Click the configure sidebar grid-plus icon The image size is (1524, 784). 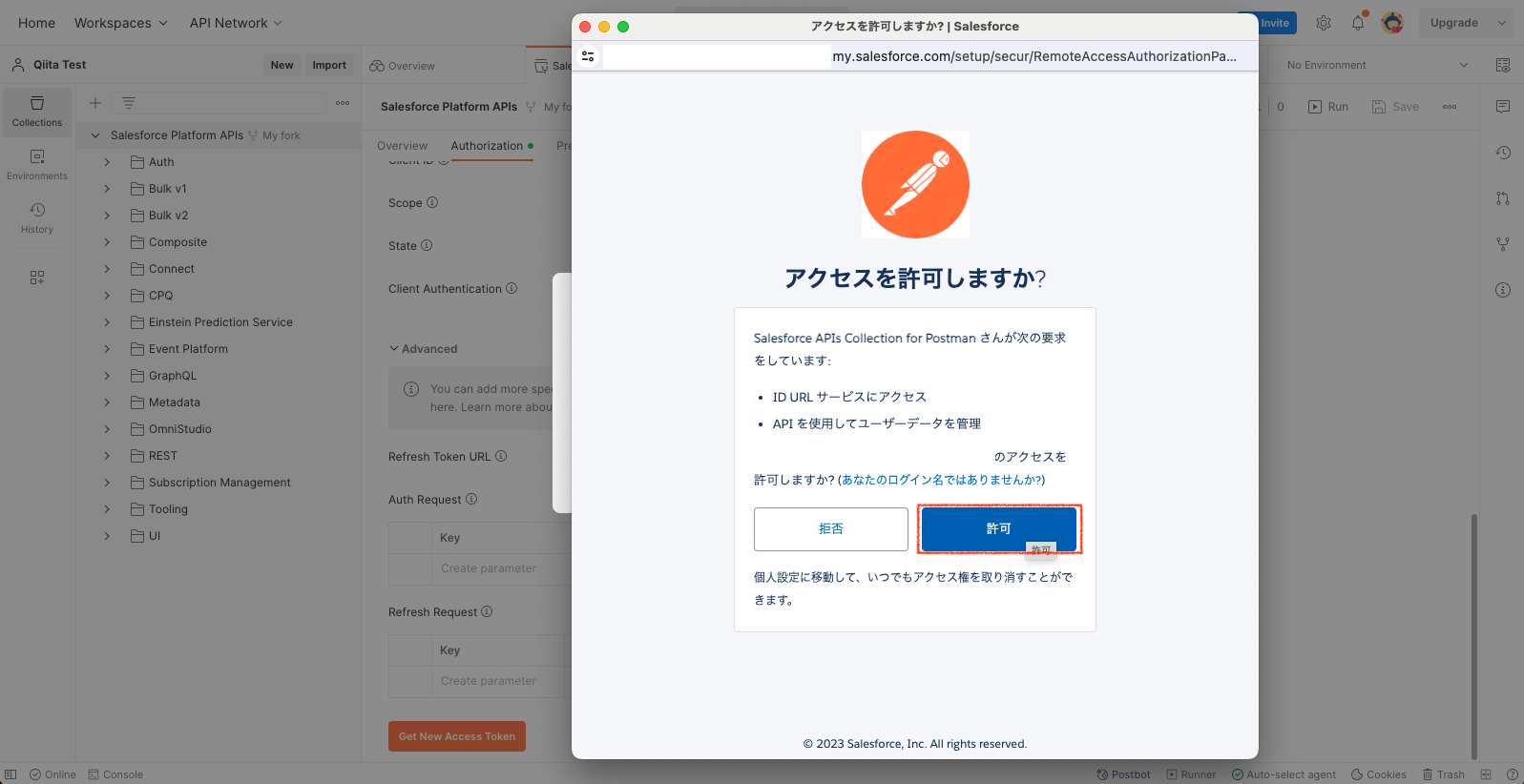[x=37, y=278]
